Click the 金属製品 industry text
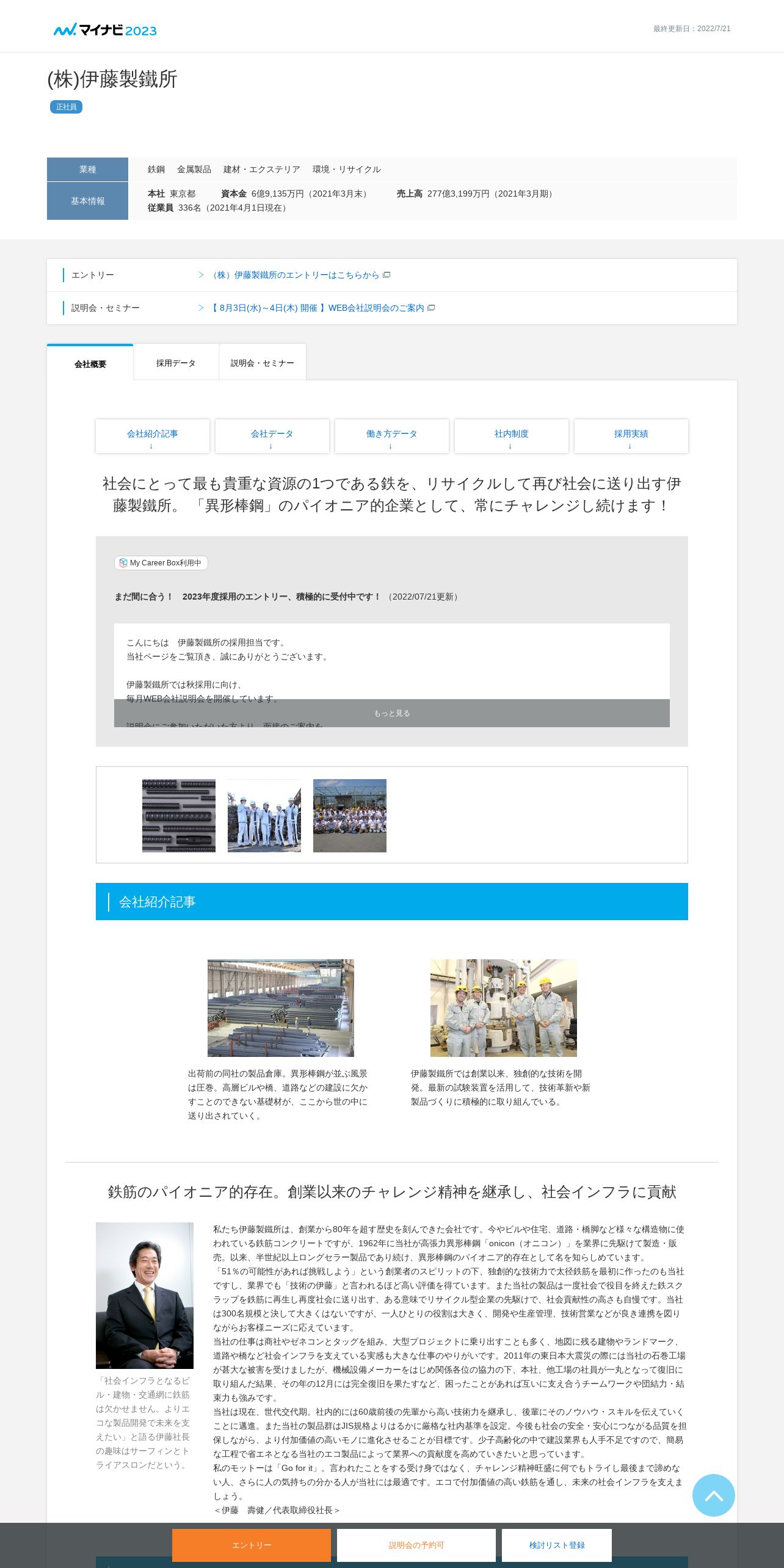The image size is (784, 1568). coord(194,170)
